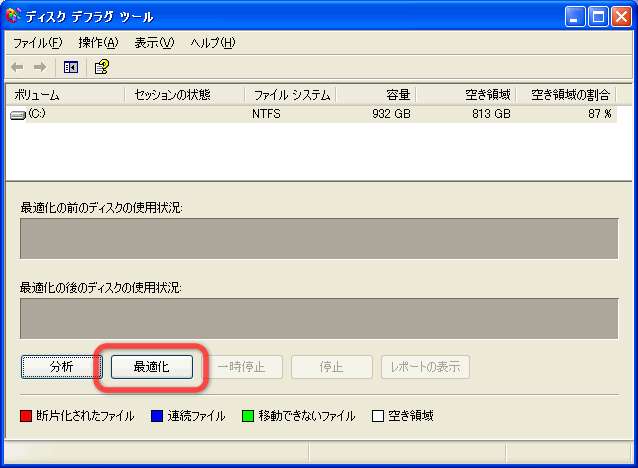Click the Forward arrow toolbar icon
638x468 pixels.
[x=40, y=67]
